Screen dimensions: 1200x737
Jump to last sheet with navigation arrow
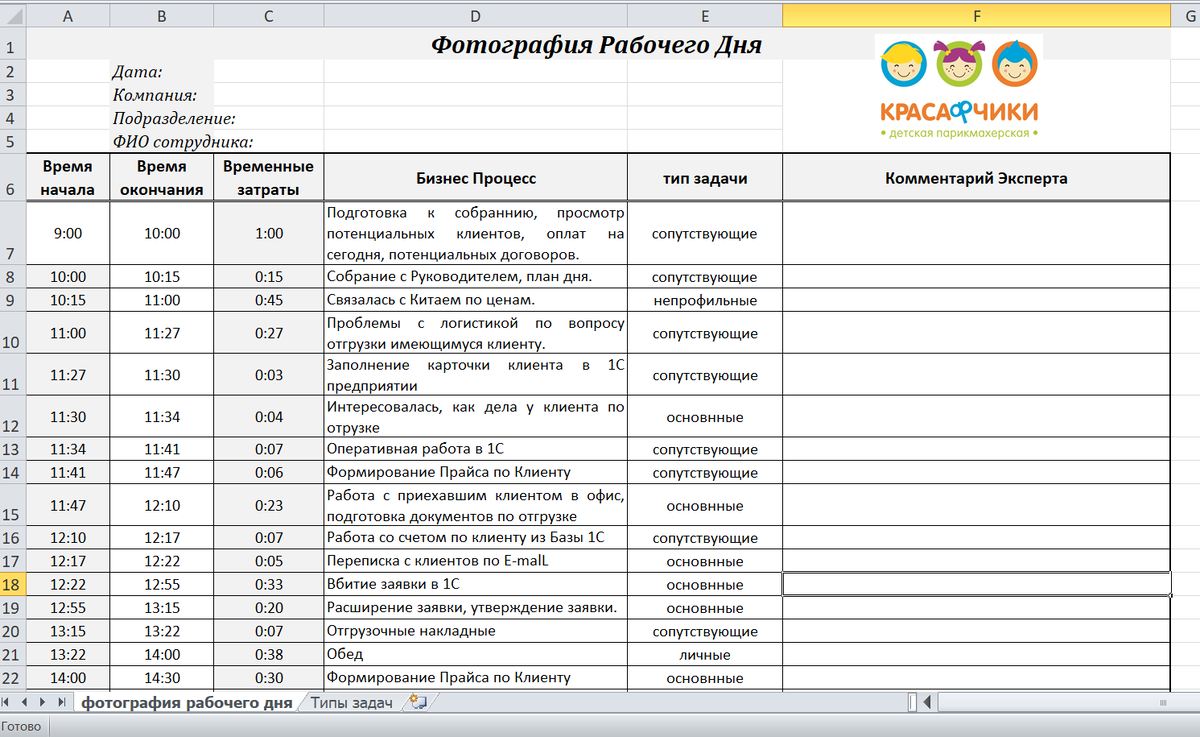(x=60, y=703)
